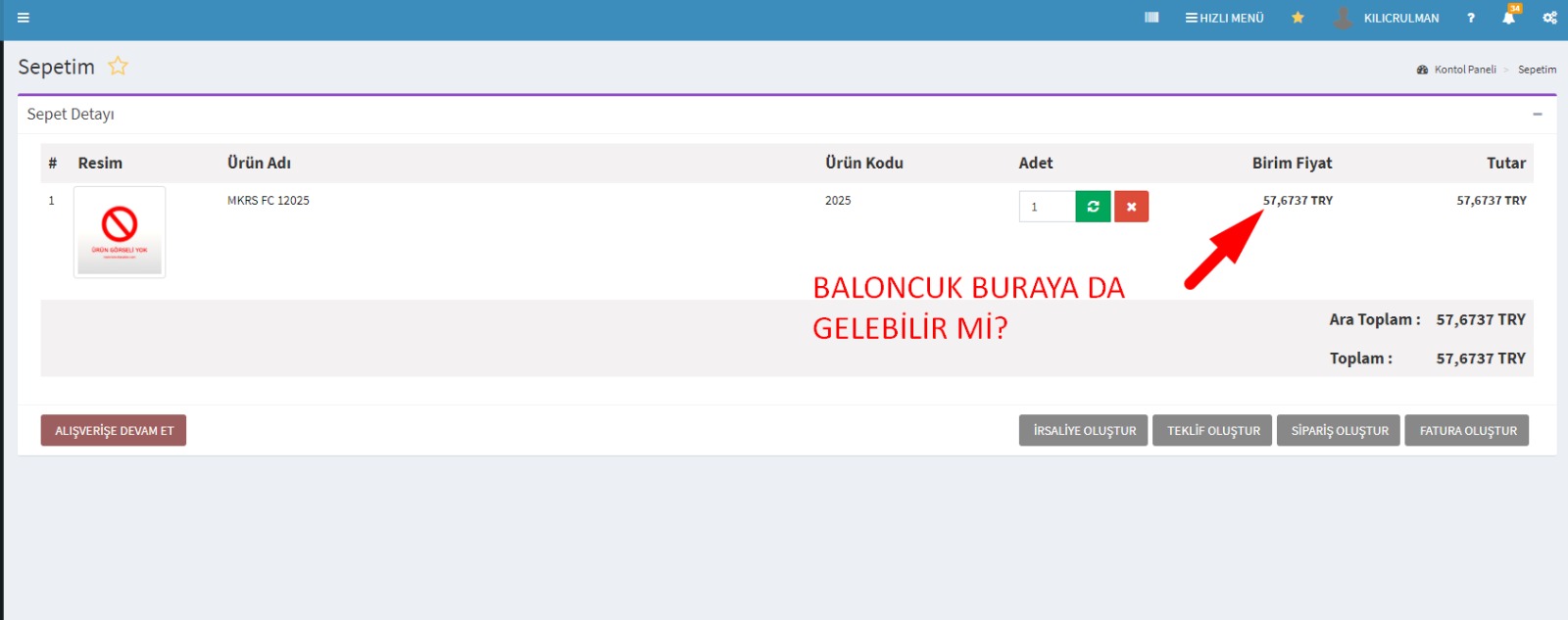Click the missing product image thumbnail

pos(120,232)
